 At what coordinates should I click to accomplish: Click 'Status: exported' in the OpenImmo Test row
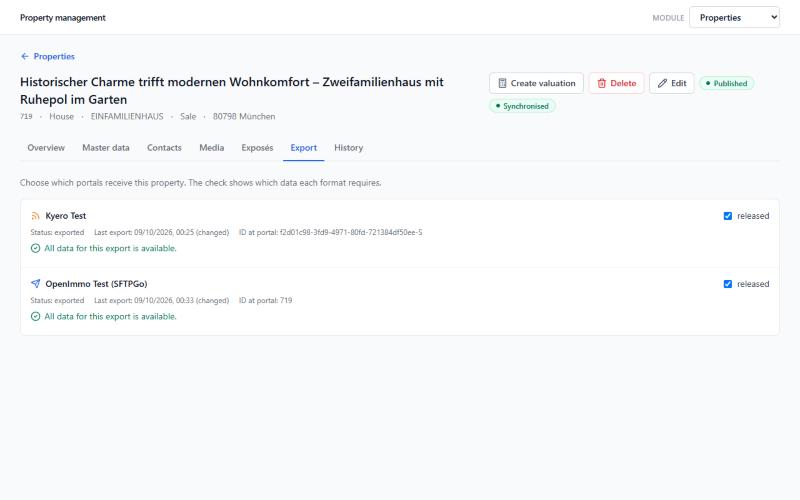57,300
